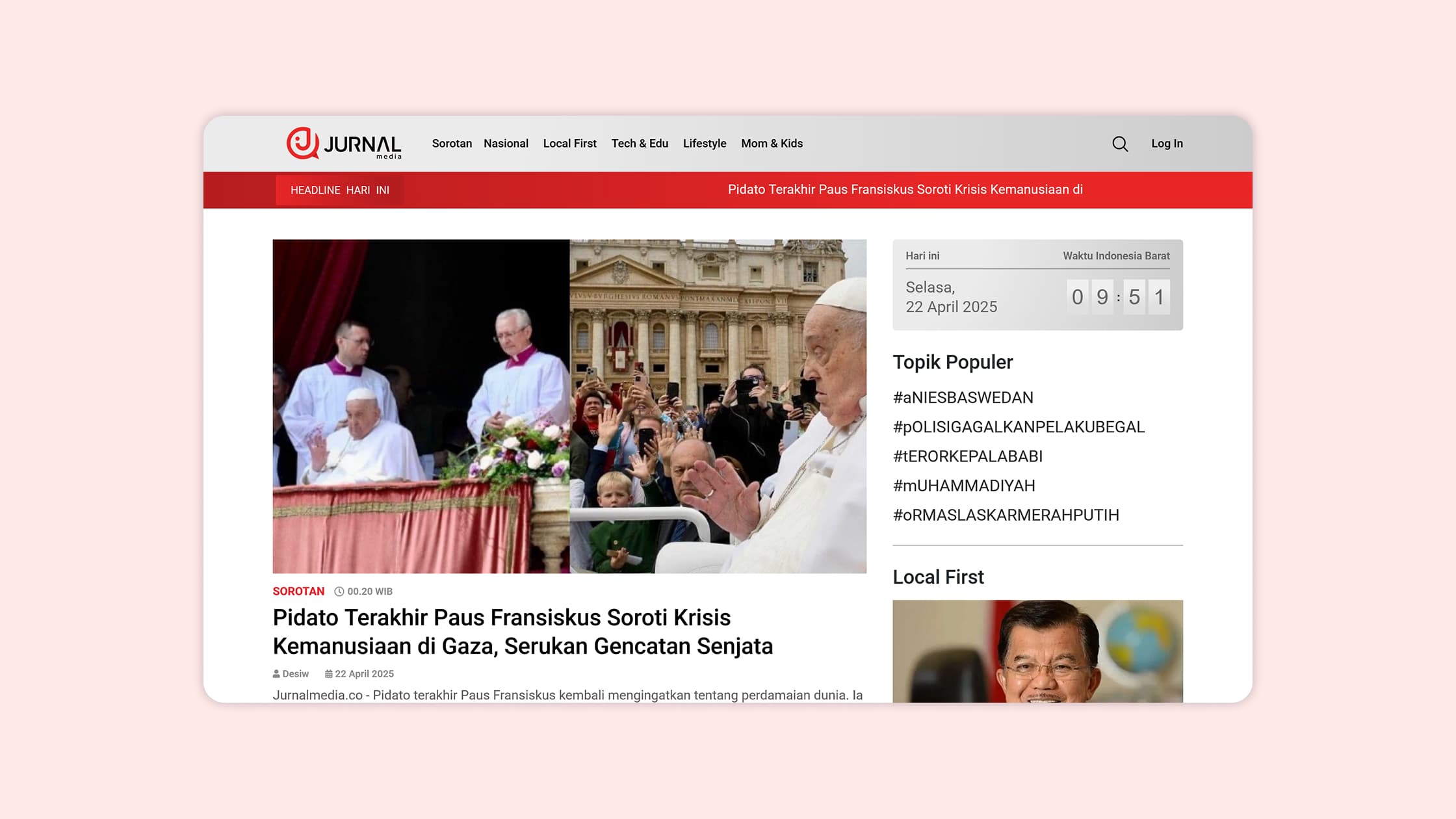Image resolution: width=1456 pixels, height=819 pixels.
Task: Open the search magnifier icon
Action: point(1120,144)
